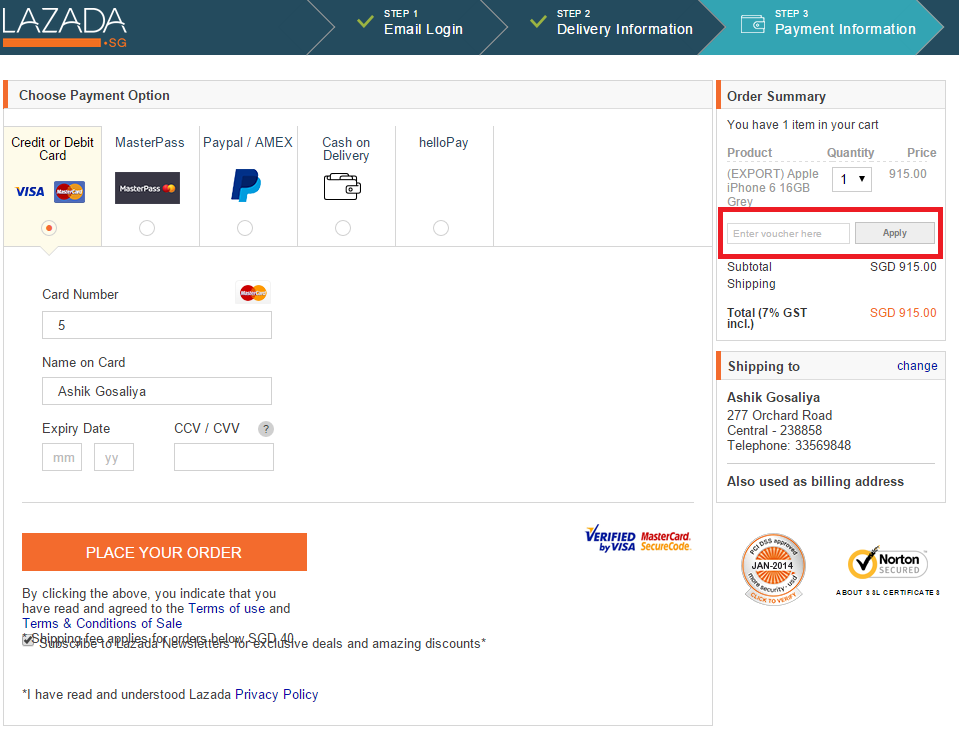
Task: Click the Apply voucher button
Action: click(894, 233)
